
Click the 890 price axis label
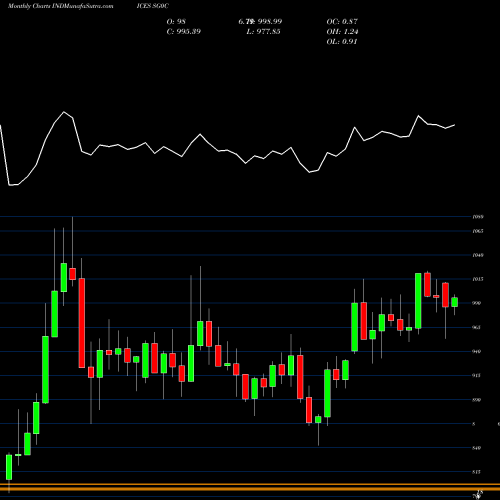click(477, 400)
